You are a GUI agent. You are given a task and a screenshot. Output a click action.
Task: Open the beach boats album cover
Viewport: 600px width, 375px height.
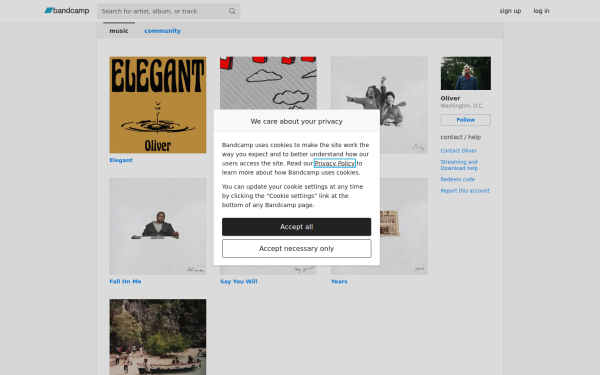[158, 337]
